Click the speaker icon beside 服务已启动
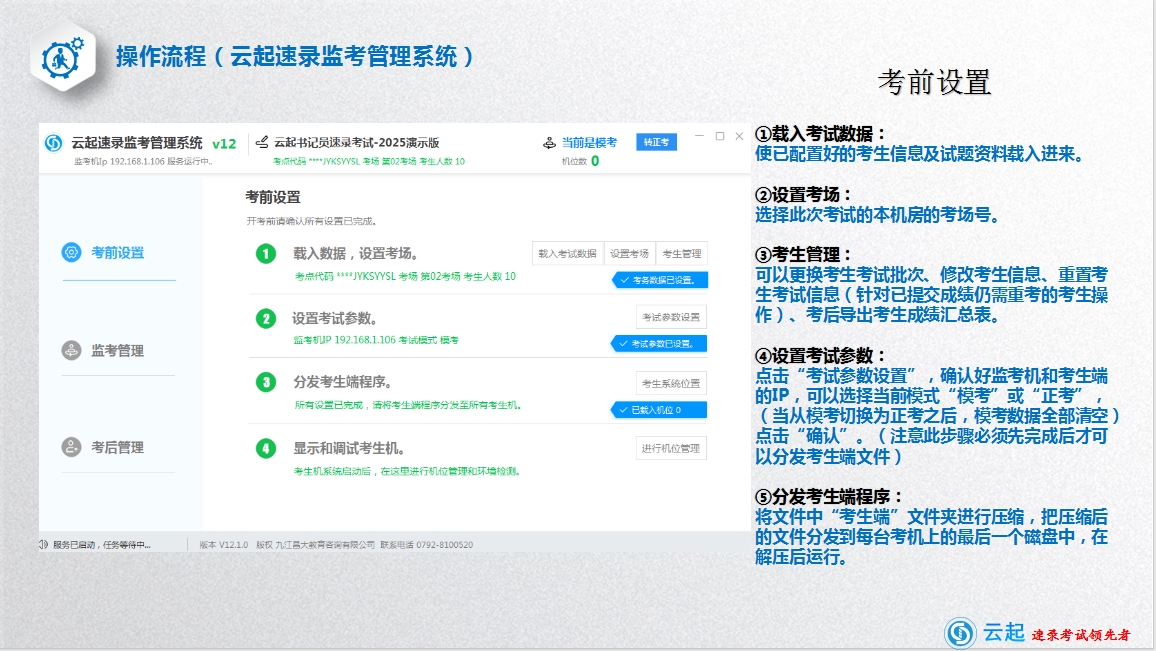 click(43, 545)
